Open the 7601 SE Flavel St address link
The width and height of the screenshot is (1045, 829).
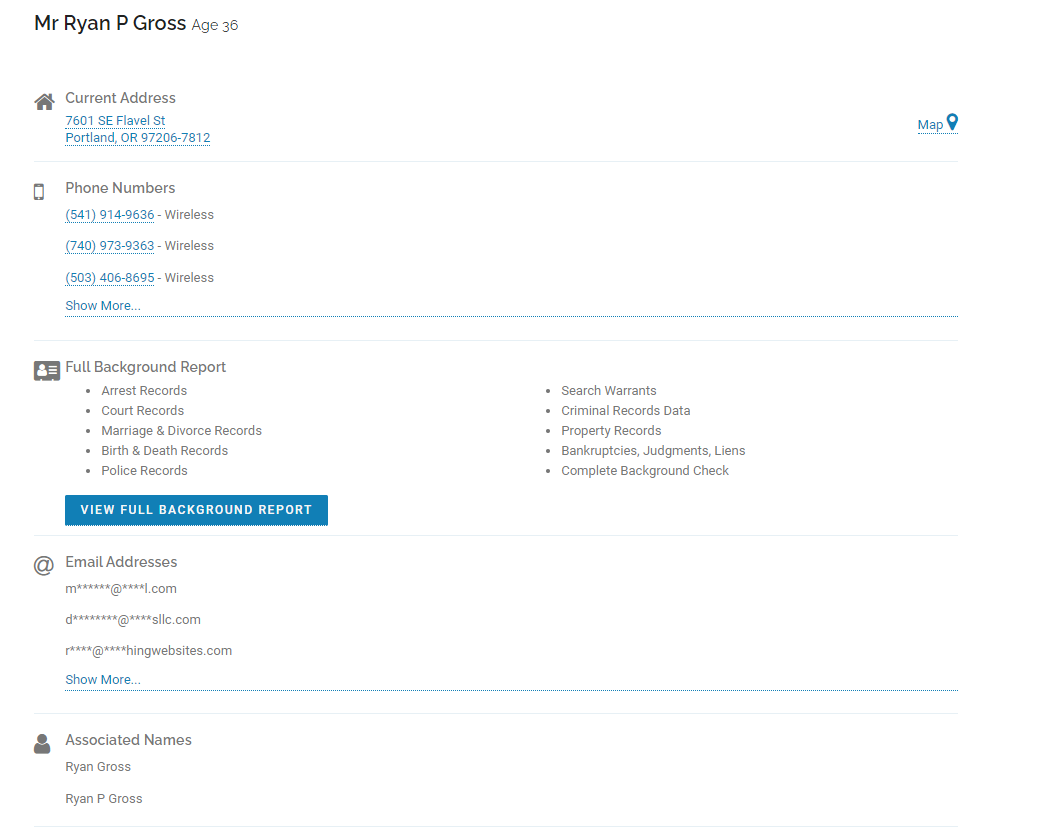(115, 121)
